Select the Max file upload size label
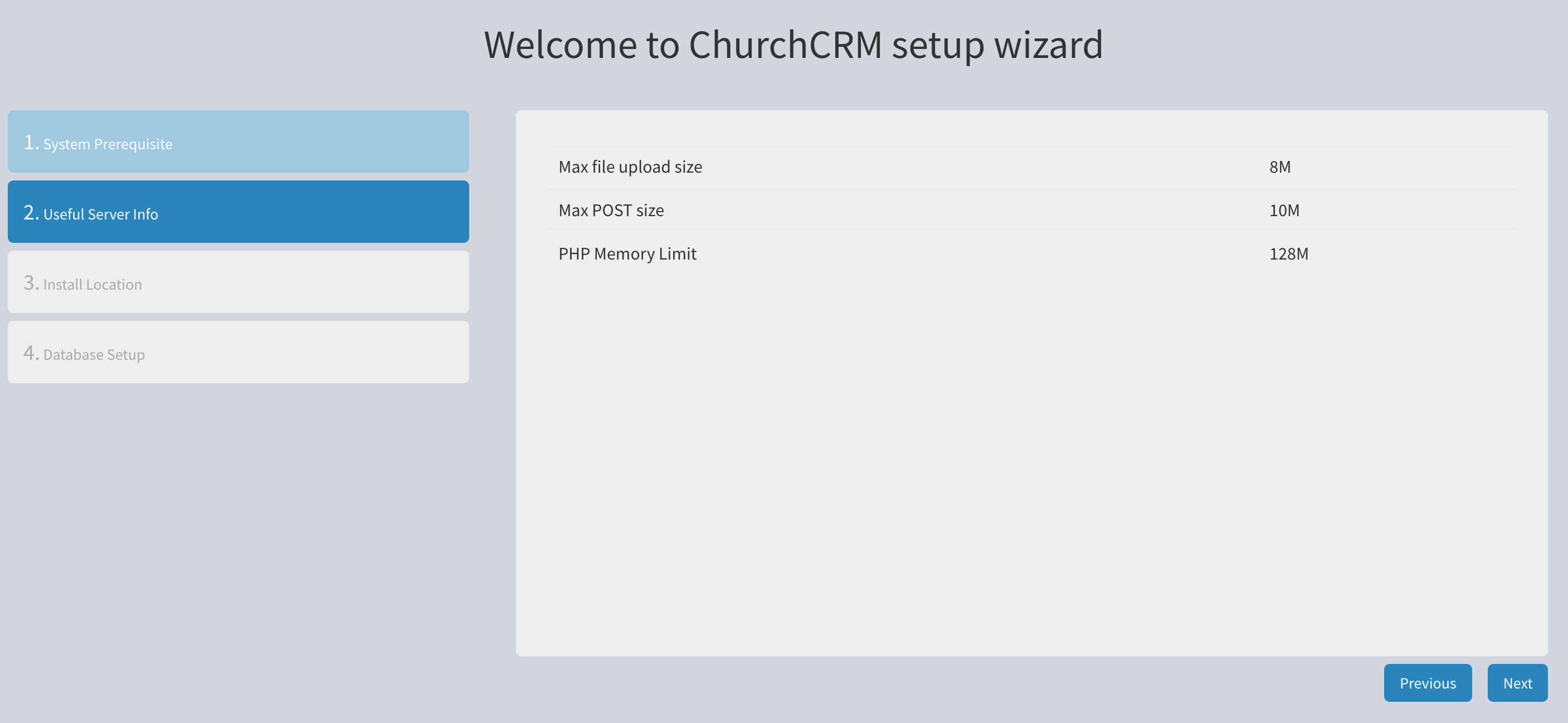Screen dimensions: 1568x723 (630, 167)
